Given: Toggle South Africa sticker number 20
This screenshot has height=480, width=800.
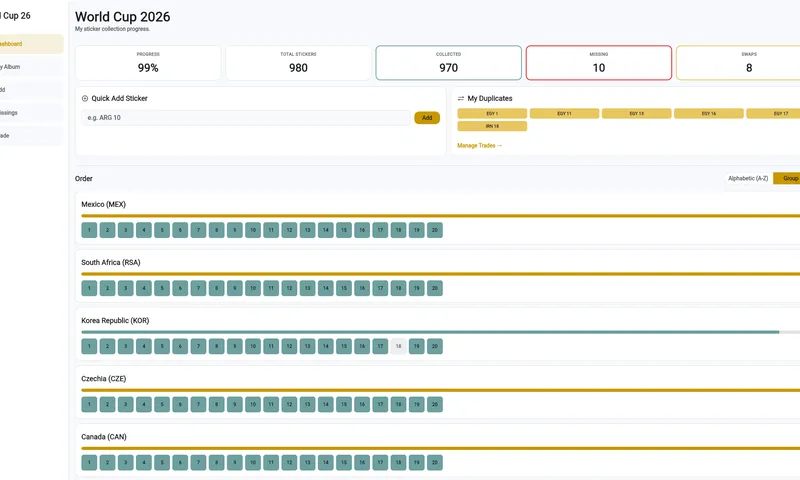Looking at the screenshot, I should tap(435, 288).
